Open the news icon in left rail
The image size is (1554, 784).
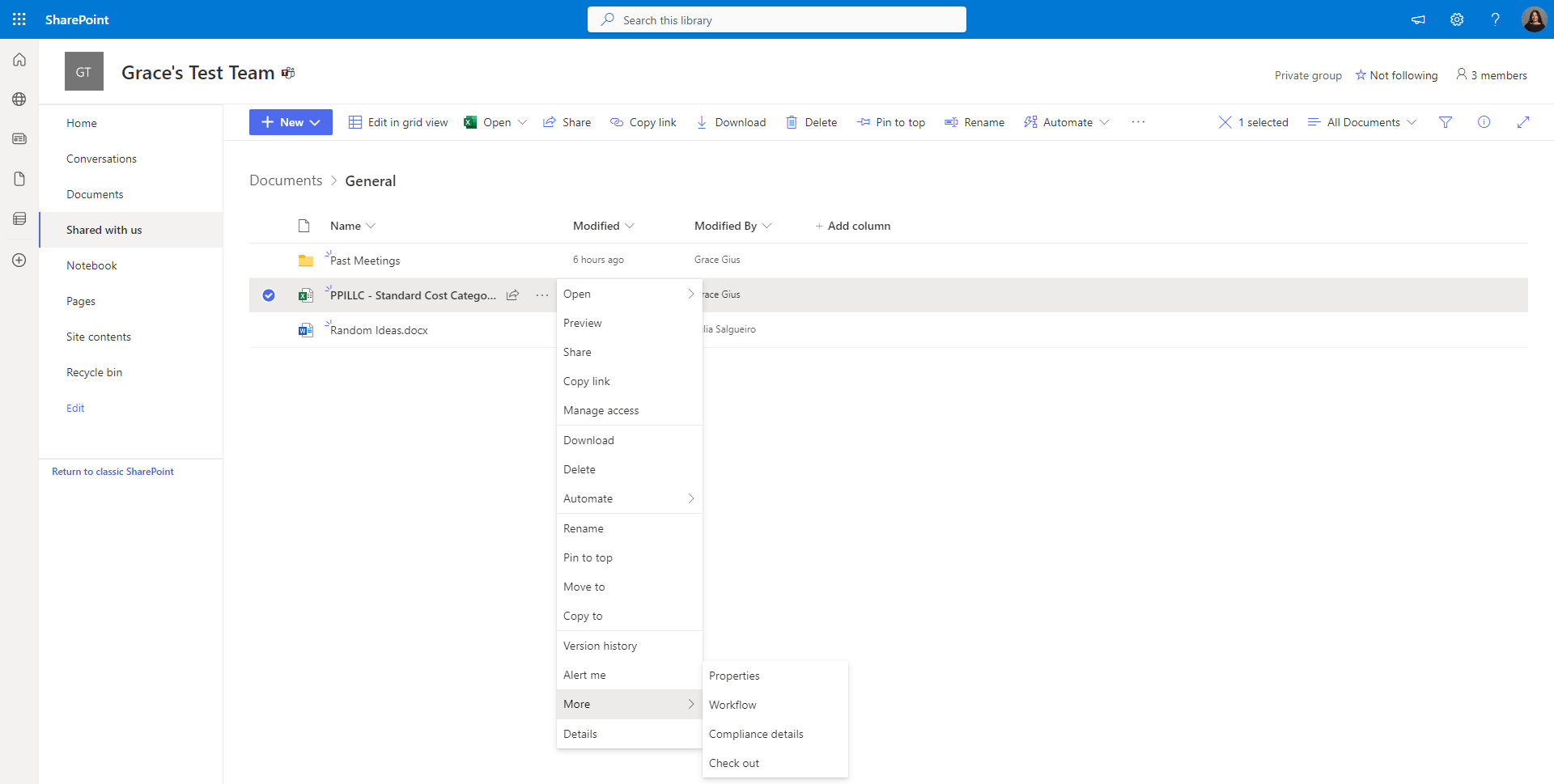pos(19,139)
